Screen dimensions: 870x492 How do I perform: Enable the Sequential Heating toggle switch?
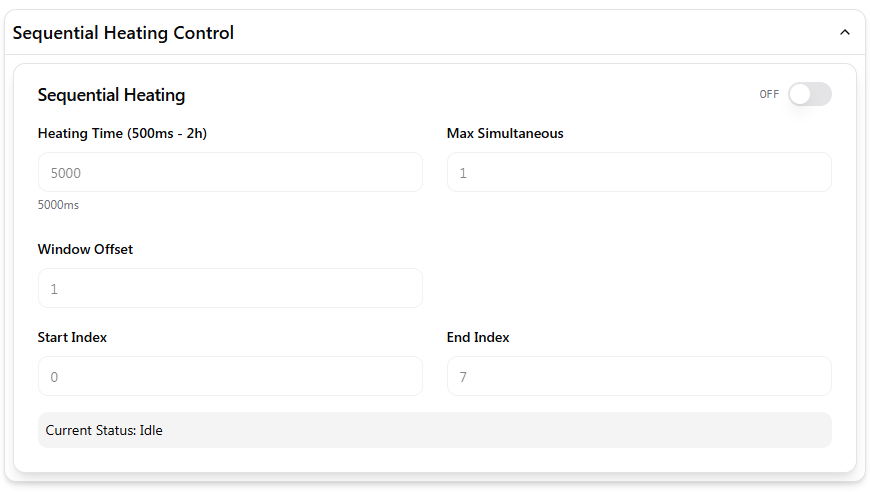click(809, 94)
